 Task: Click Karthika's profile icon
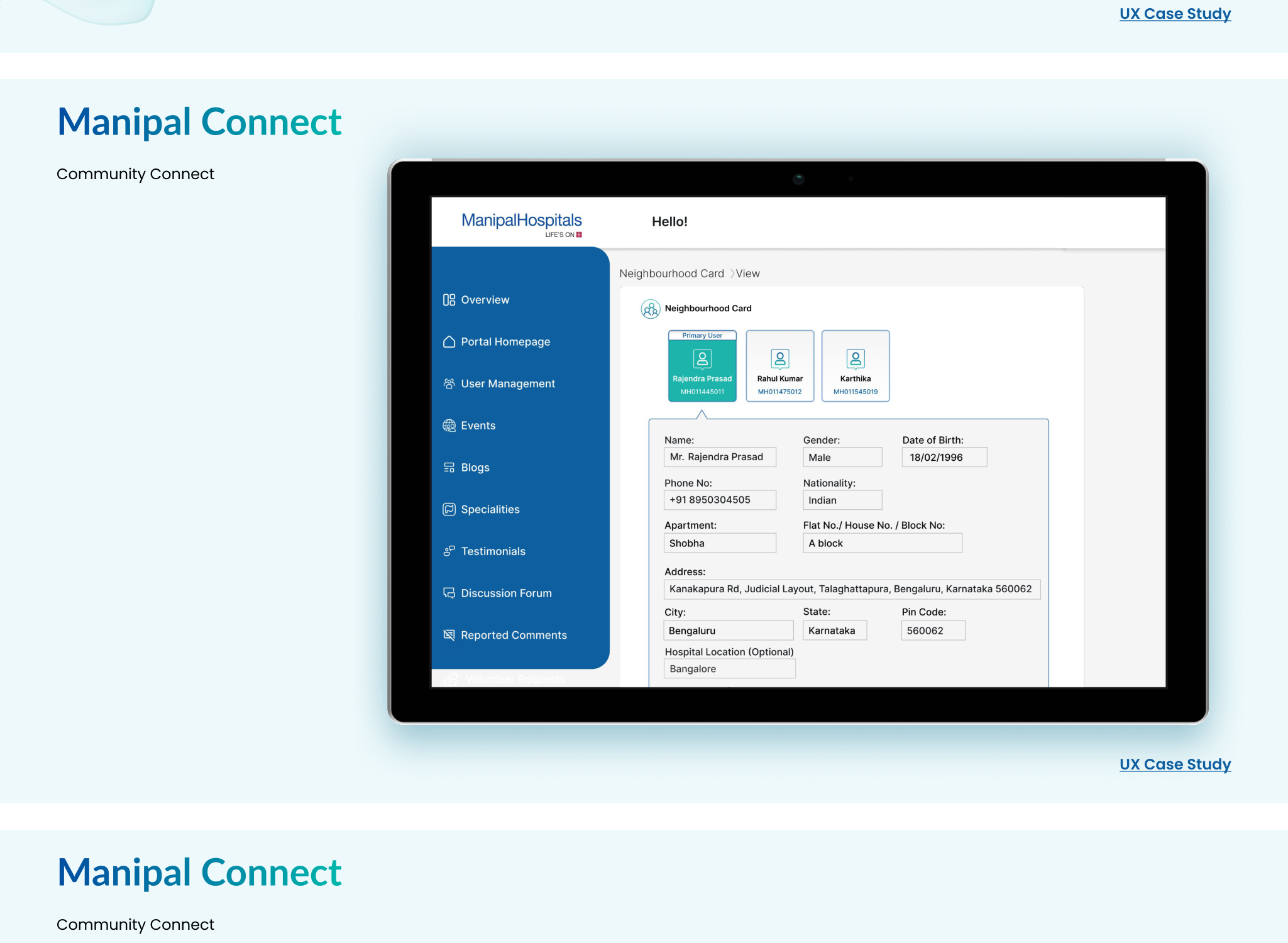856,359
